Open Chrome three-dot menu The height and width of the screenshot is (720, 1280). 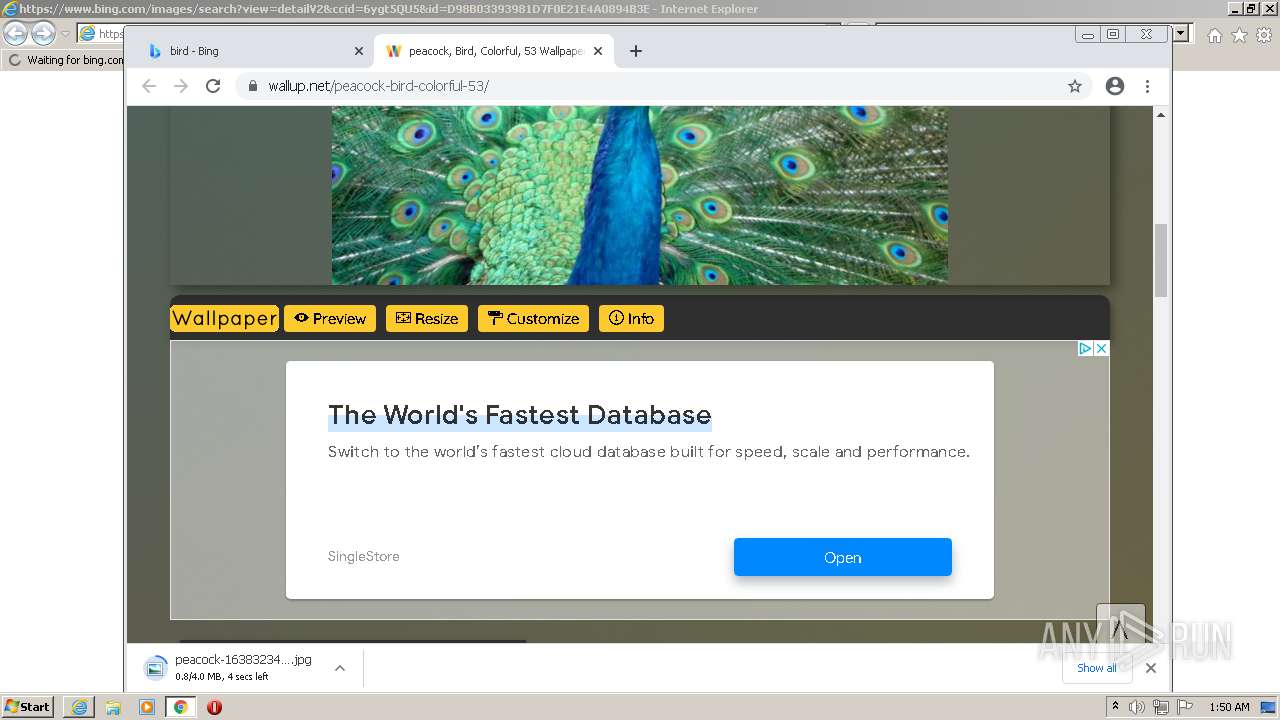click(1148, 86)
